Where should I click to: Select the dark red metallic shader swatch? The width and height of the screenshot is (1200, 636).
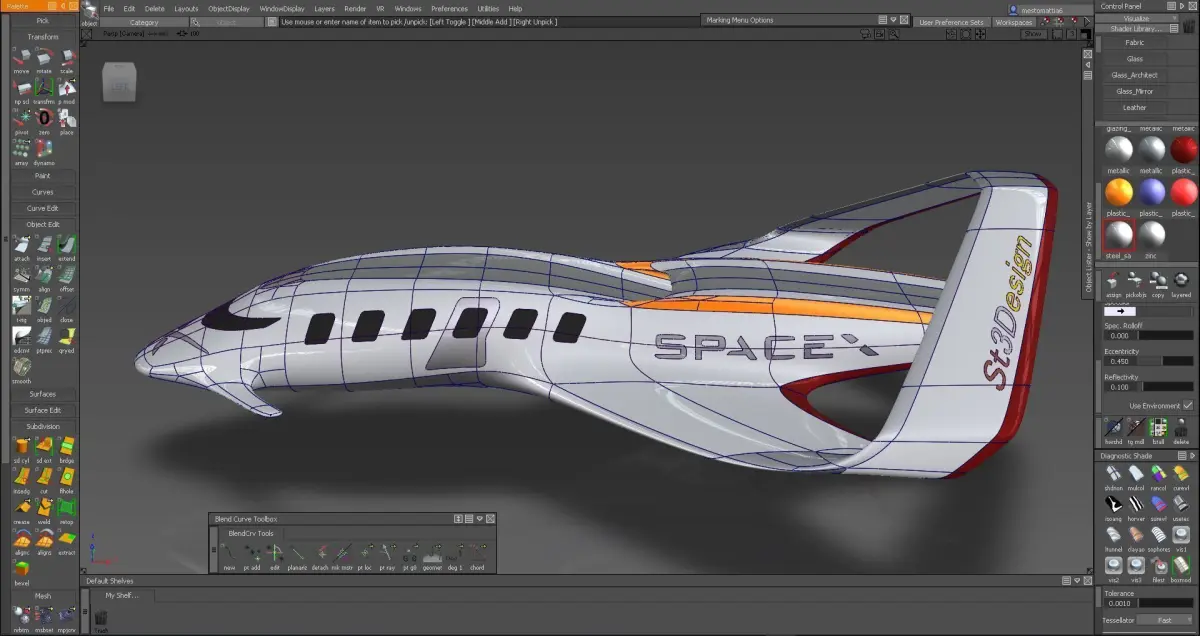tap(1184, 150)
